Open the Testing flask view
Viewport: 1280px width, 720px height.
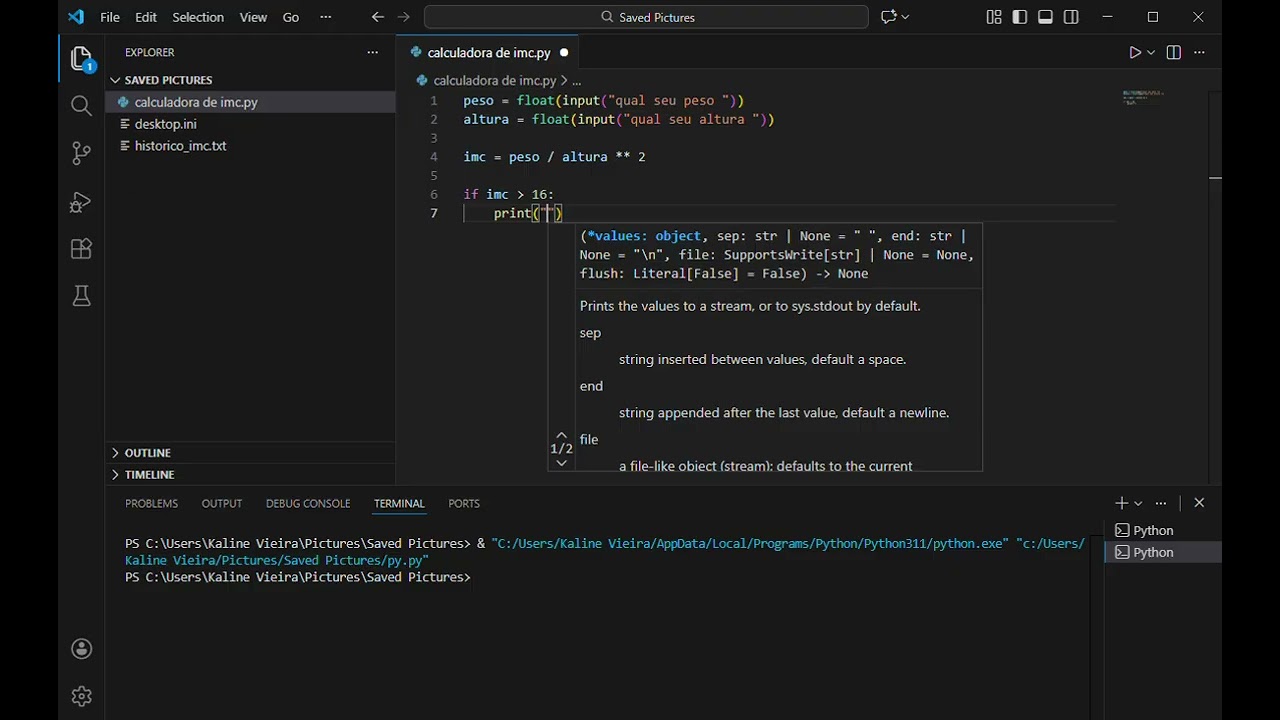coord(82,295)
